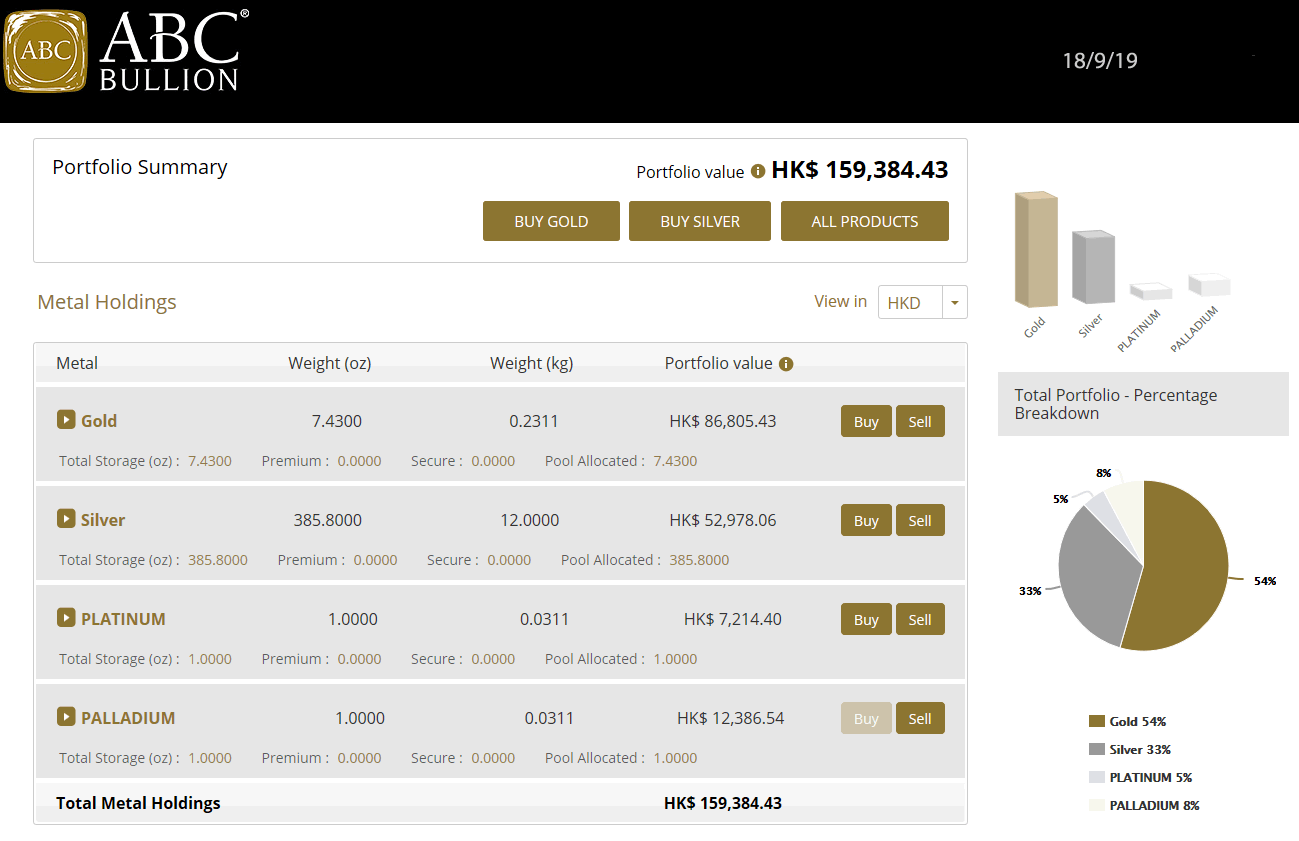The image size is (1299, 841).
Task: Expand the Gold holdings row arrow
Action: pyautogui.click(x=66, y=420)
